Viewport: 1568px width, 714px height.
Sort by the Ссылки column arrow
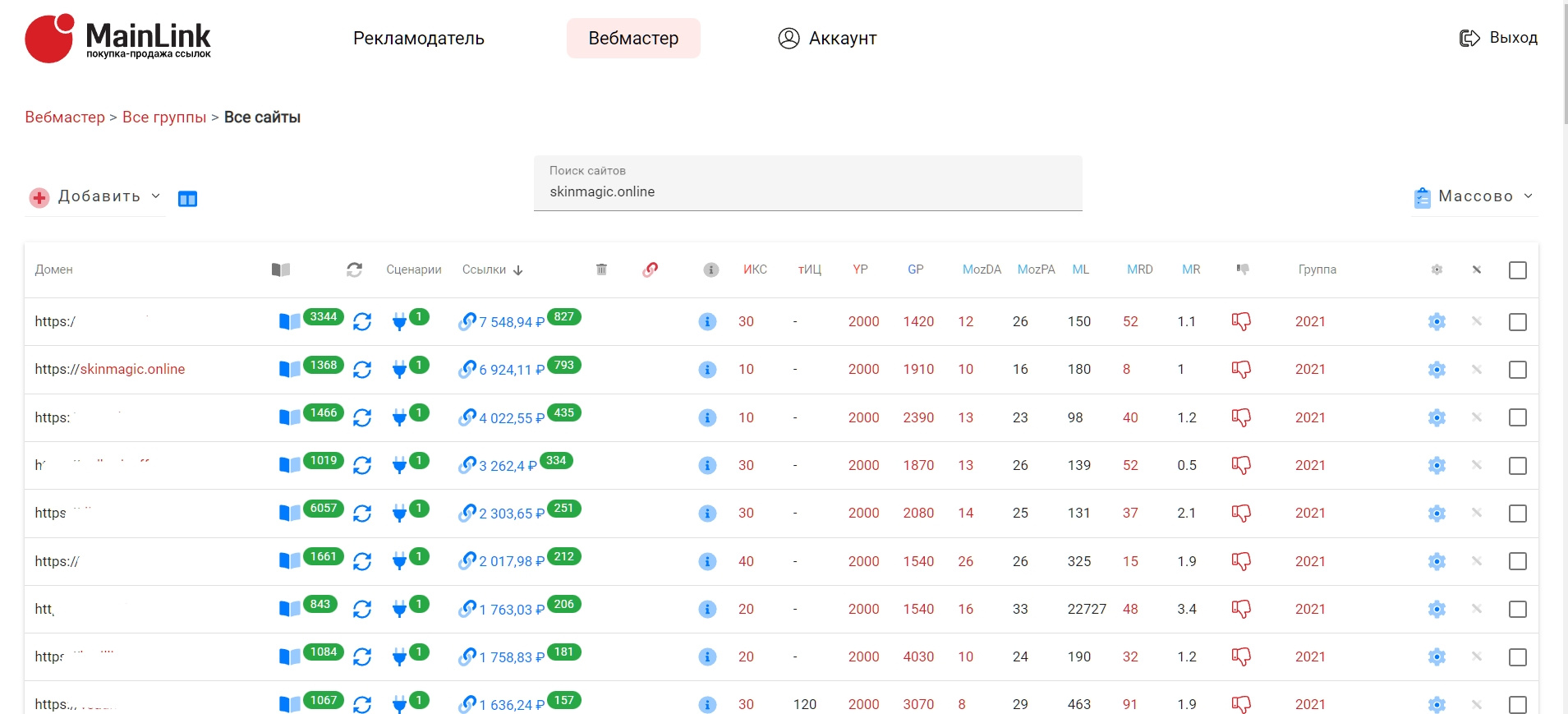[x=518, y=269]
